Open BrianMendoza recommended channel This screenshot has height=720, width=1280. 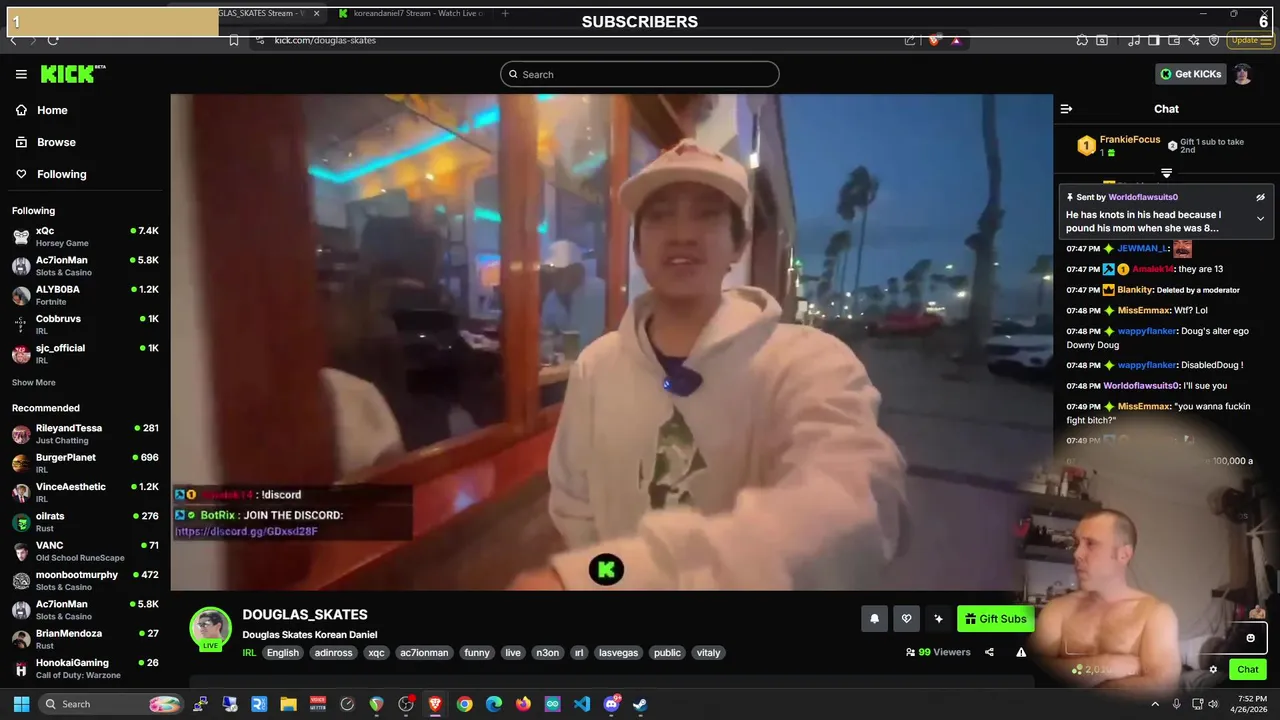pyautogui.click(x=85, y=639)
